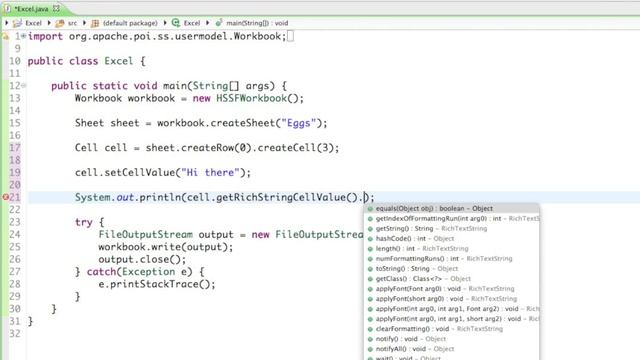640x360 pixels.
Task: Expand the breadcrumb arrow before Excel class
Action: tap(165, 23)
